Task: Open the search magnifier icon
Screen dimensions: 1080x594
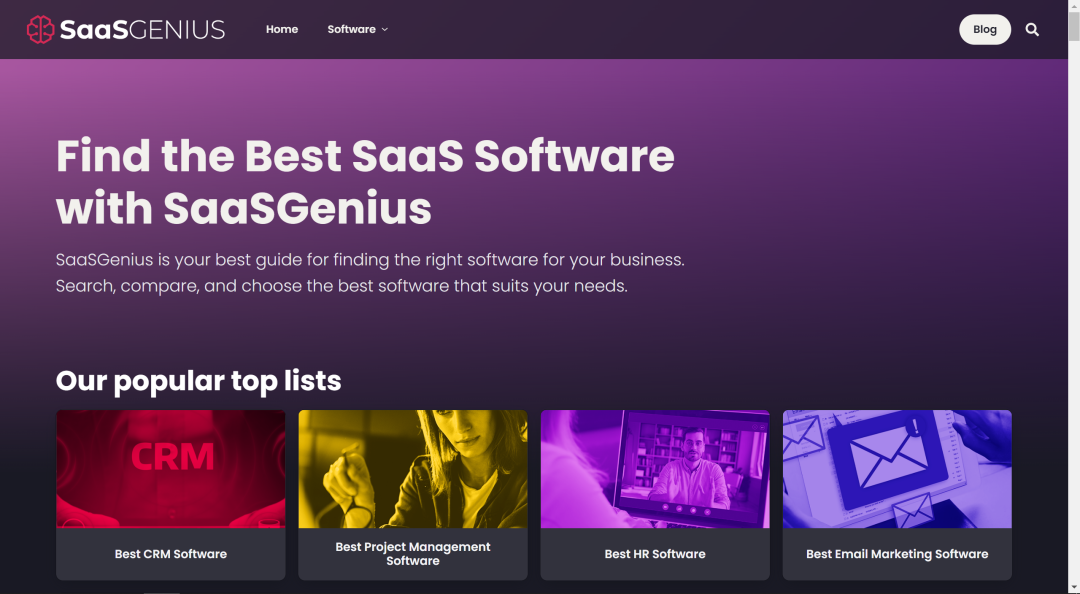Action: [x=1032, y=30]
